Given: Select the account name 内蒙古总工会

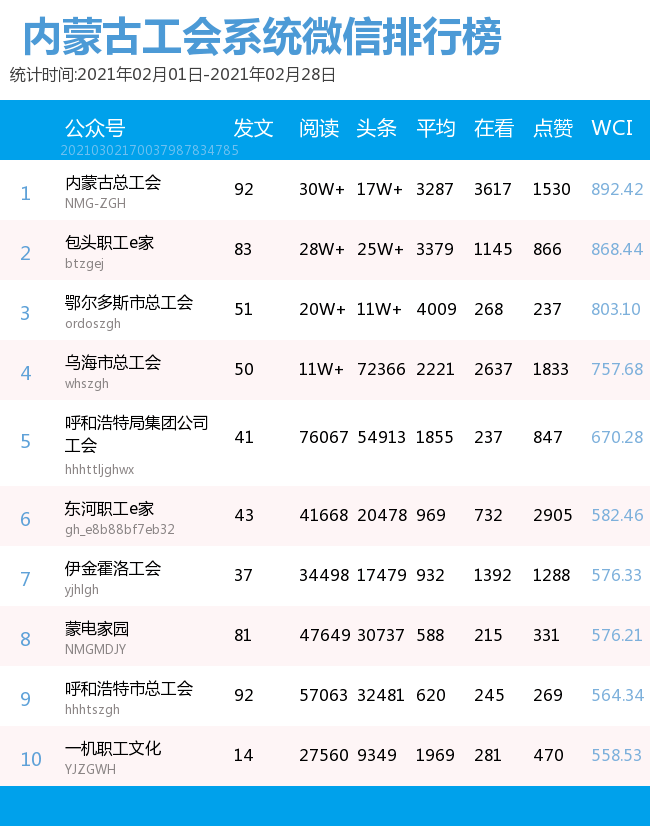Looking at the screenshot, I should 113,183.
